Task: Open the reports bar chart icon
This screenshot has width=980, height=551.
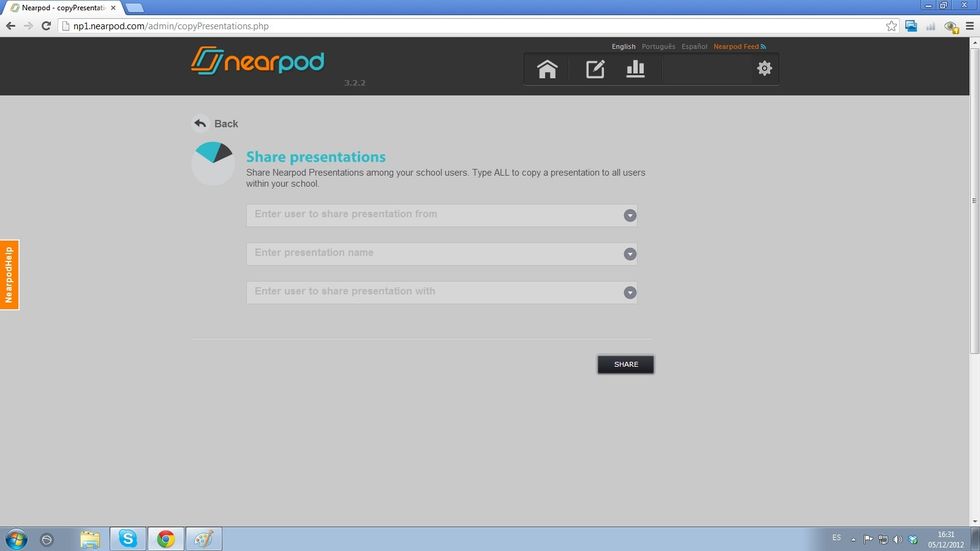Action: point(635,69)
